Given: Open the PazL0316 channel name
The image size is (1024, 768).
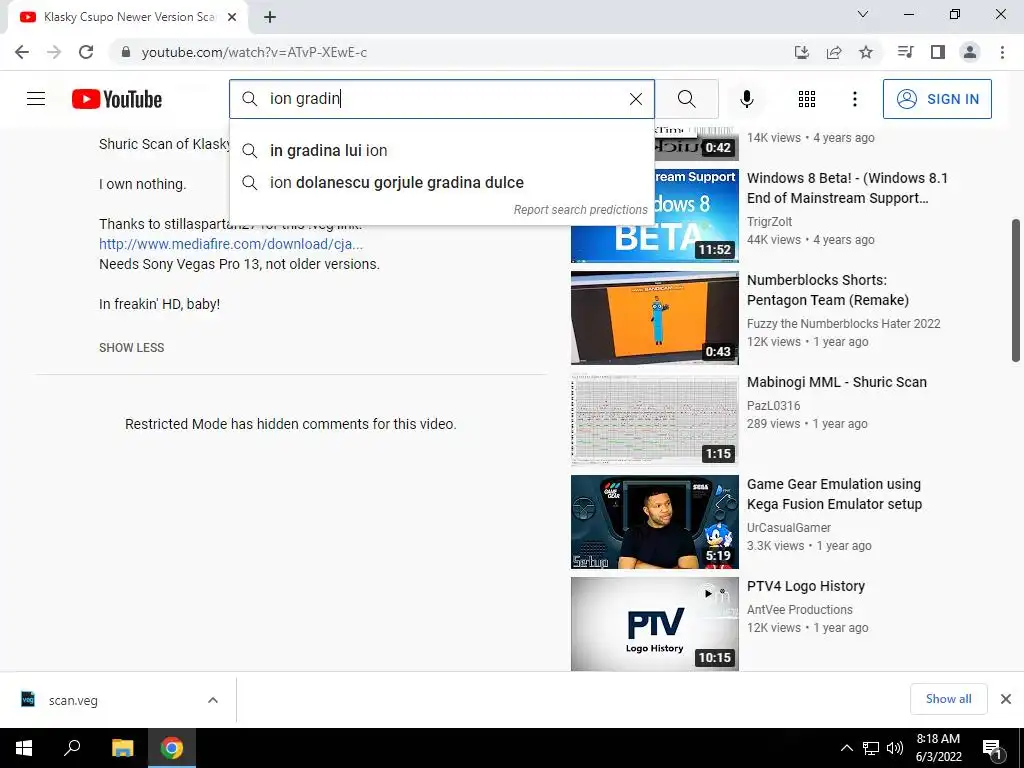Looking at the screenshot, I should point(773,406).
